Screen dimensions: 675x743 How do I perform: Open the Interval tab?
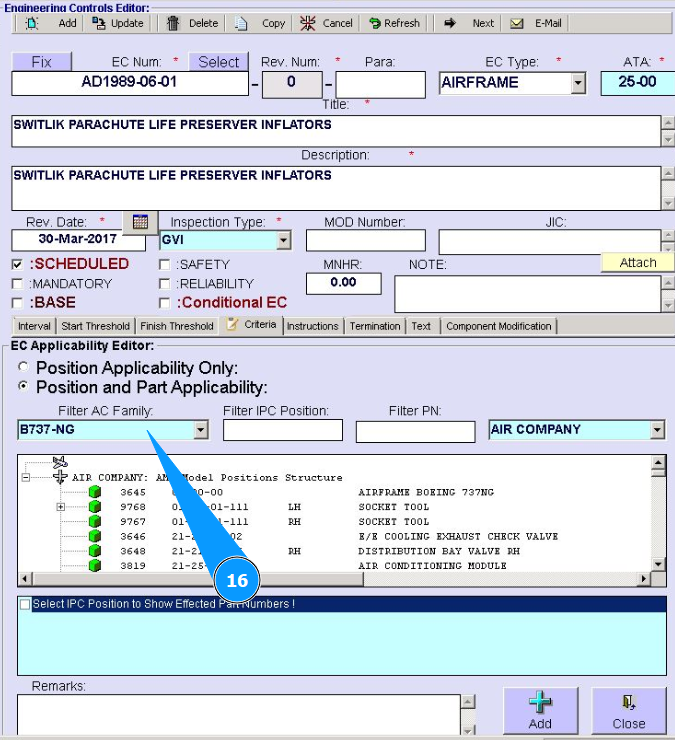pyautogui.click(x=34, y=326)
